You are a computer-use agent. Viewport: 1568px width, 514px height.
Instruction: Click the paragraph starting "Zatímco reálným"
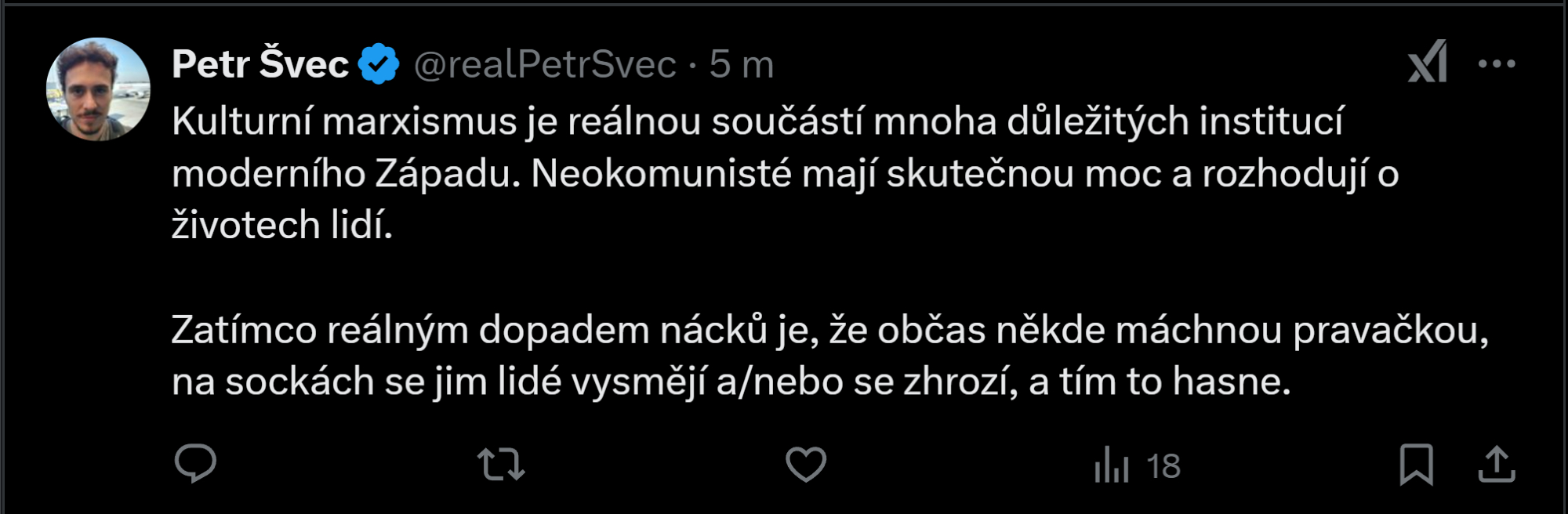pos(829,331)
